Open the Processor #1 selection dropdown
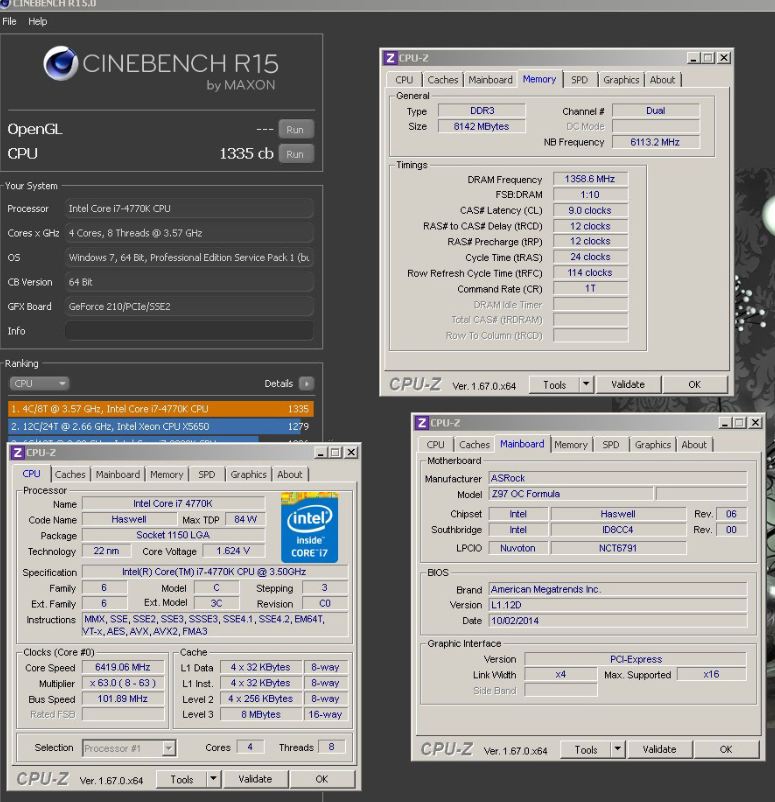Image resolution: width=775 pixels, height=802 pixels. pos(169,748)
